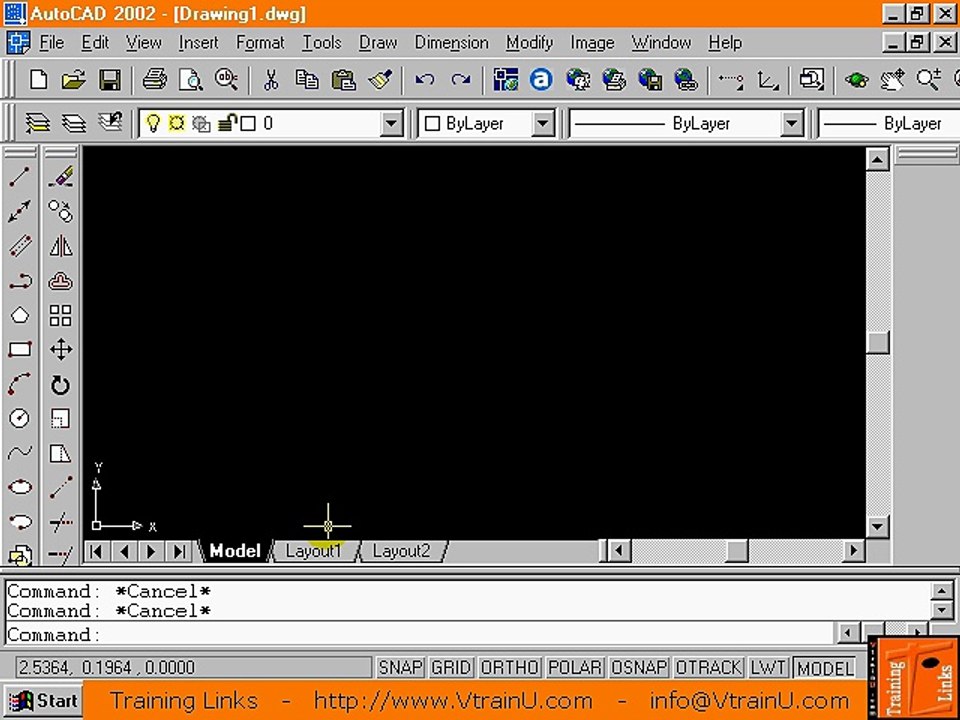Open the Dimension menu
This screenshot has height=720, width=960.
[x=451, y=43]
